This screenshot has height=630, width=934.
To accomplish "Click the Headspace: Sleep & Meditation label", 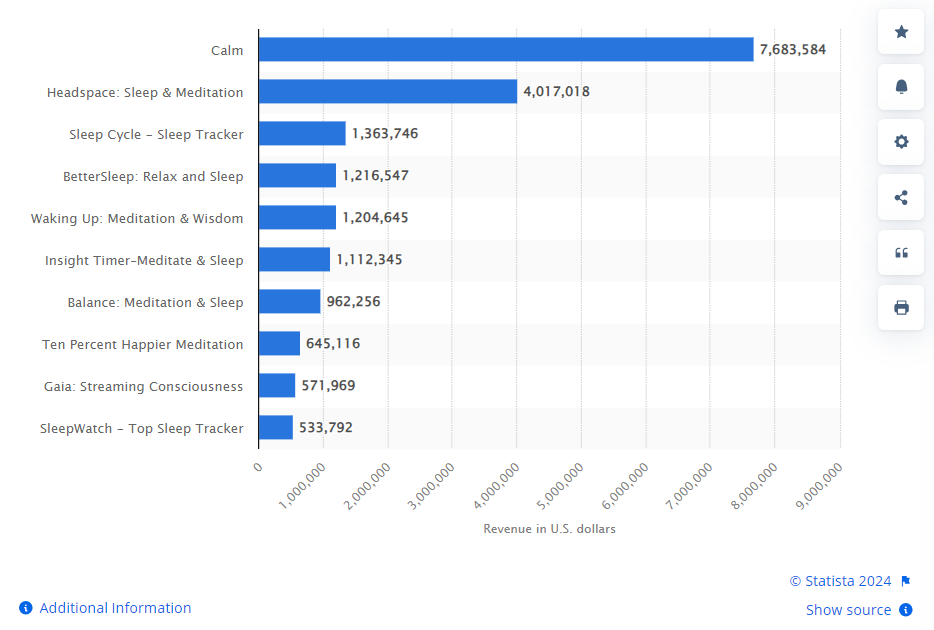I will 145,92.
